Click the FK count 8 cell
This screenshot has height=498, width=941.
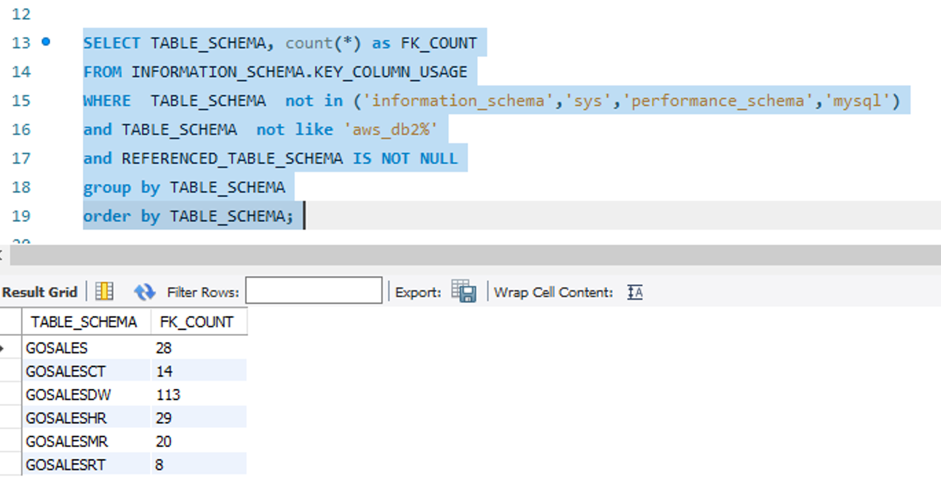[199, 465]
